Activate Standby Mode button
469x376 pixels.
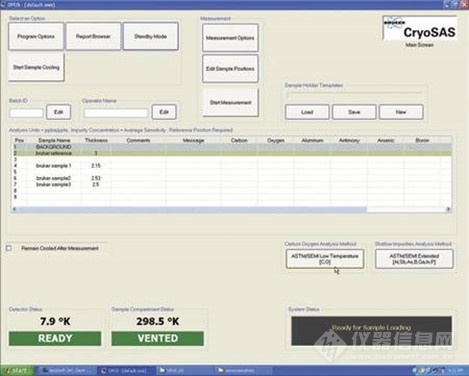tap(151, 36)
